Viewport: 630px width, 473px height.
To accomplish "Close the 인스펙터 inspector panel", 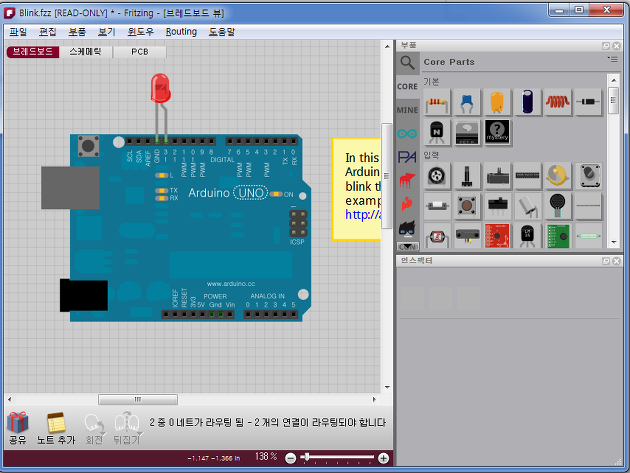I will point(617,261).
